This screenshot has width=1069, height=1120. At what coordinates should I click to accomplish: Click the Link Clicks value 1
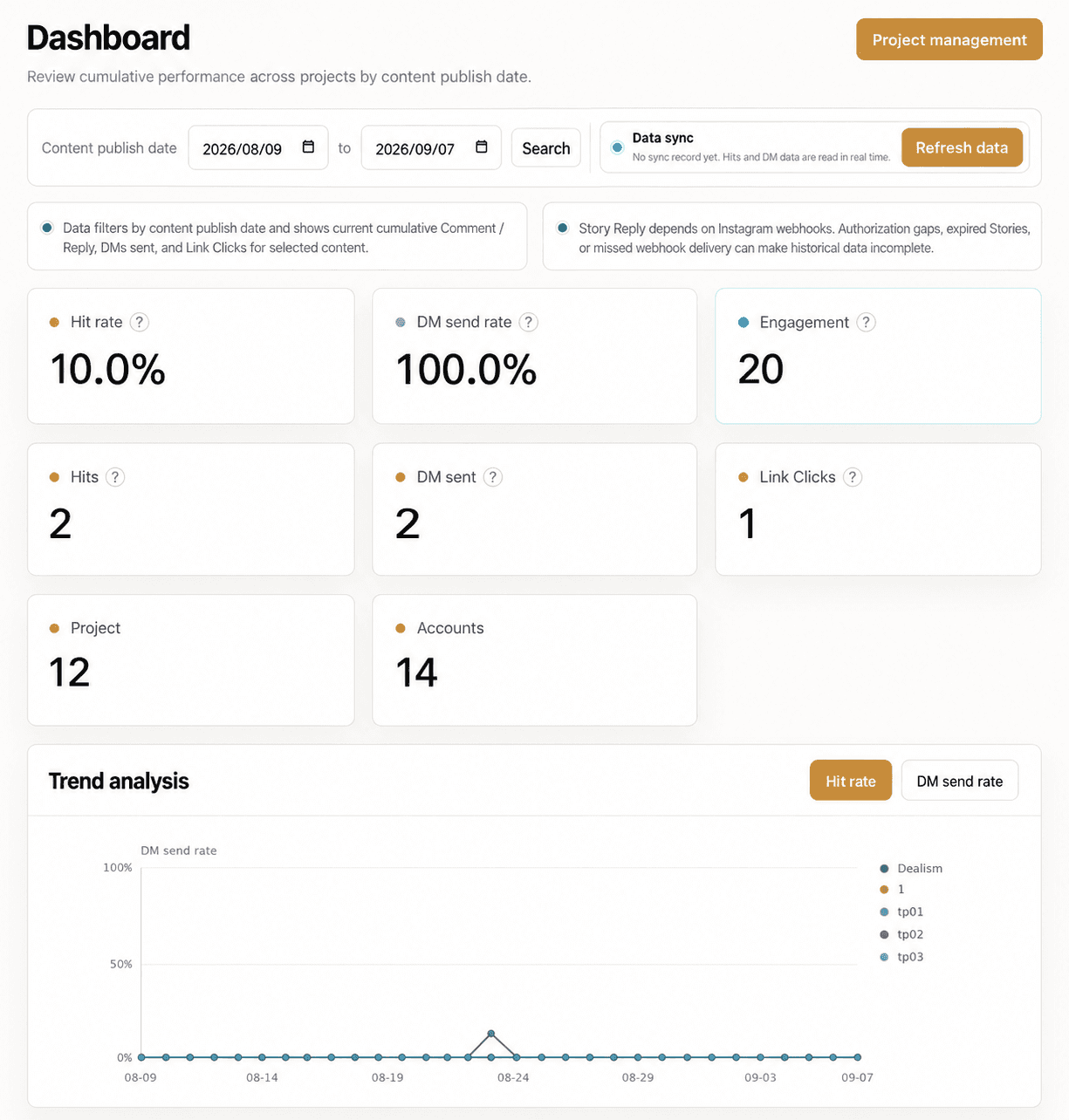pos(747,523)
